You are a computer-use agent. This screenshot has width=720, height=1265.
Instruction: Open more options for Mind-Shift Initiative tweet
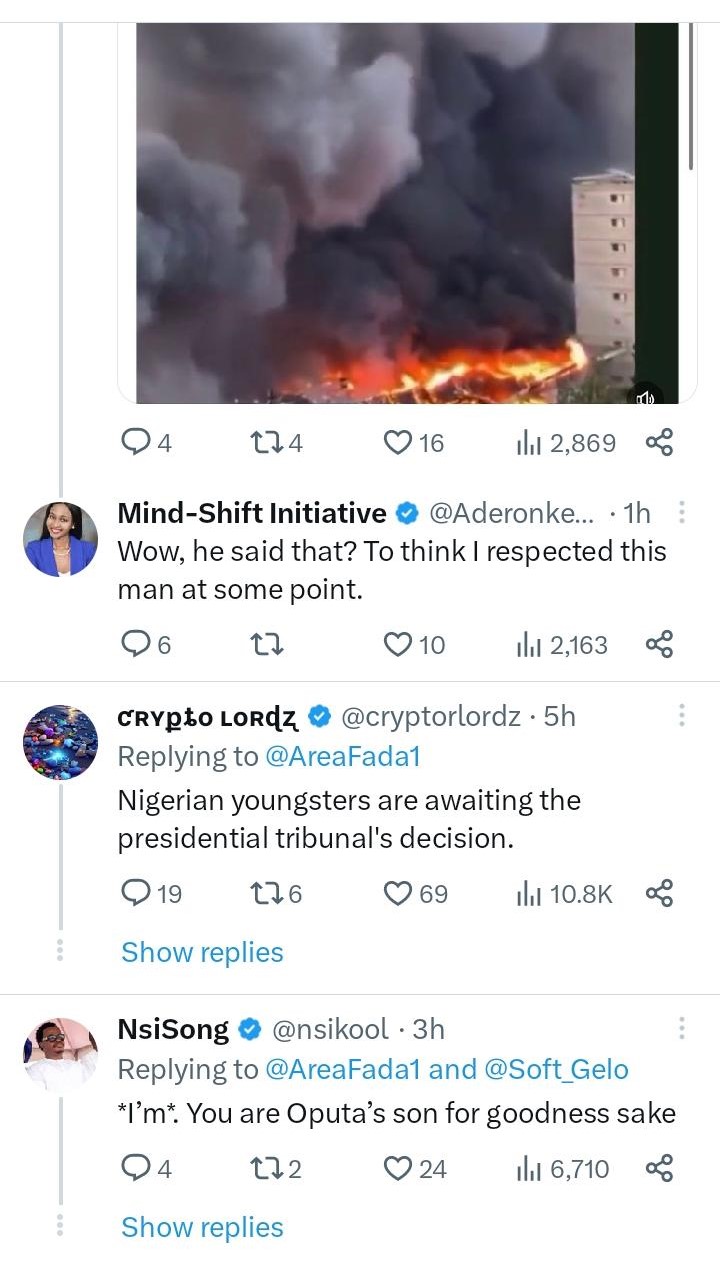682,514
